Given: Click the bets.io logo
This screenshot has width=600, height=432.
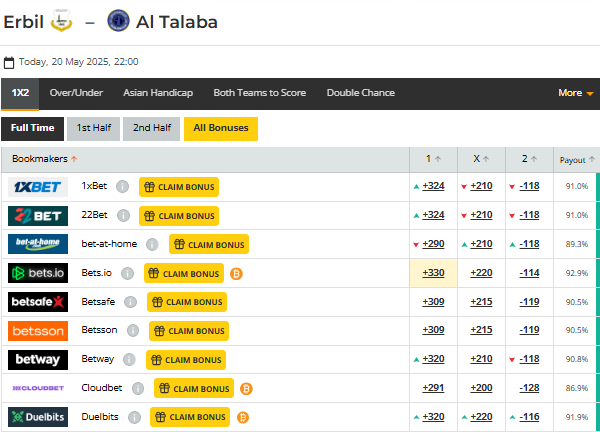Looking at the screenshot, I should [x=38, y=273].
